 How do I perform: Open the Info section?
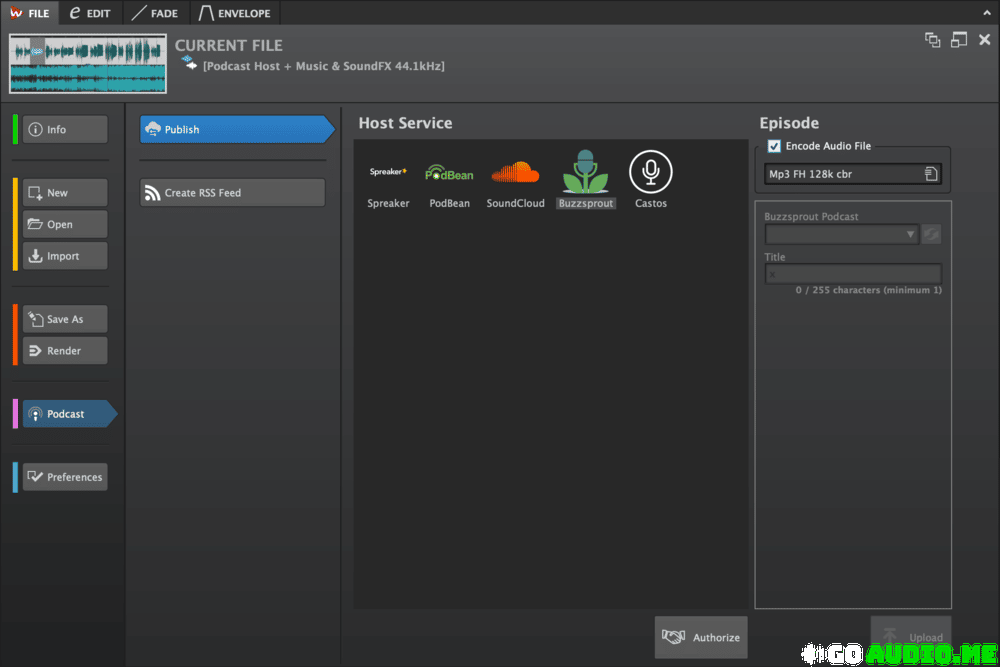pyautogui.click(x=65, y=129)
